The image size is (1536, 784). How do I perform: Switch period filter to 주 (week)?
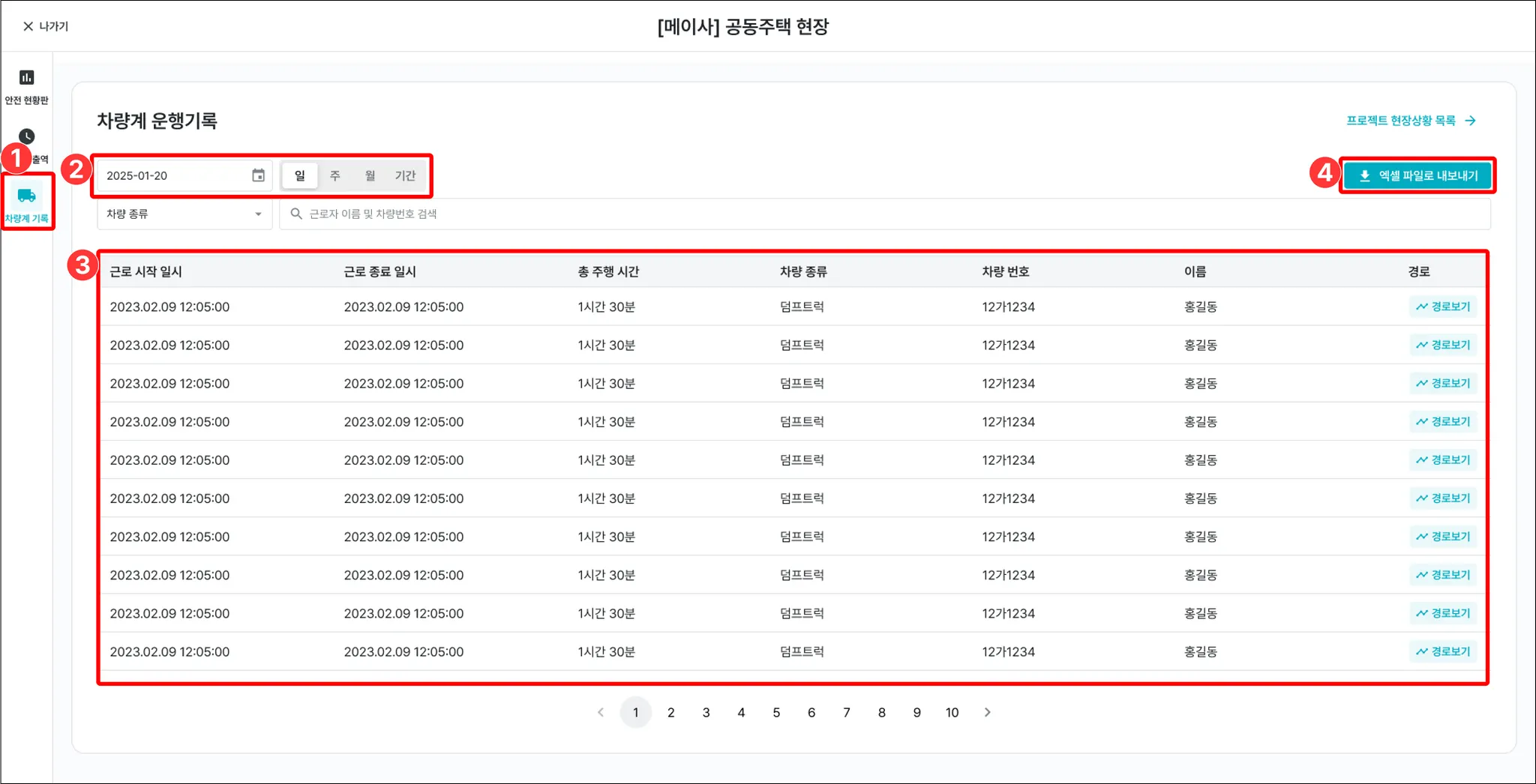tap(335, 175)
